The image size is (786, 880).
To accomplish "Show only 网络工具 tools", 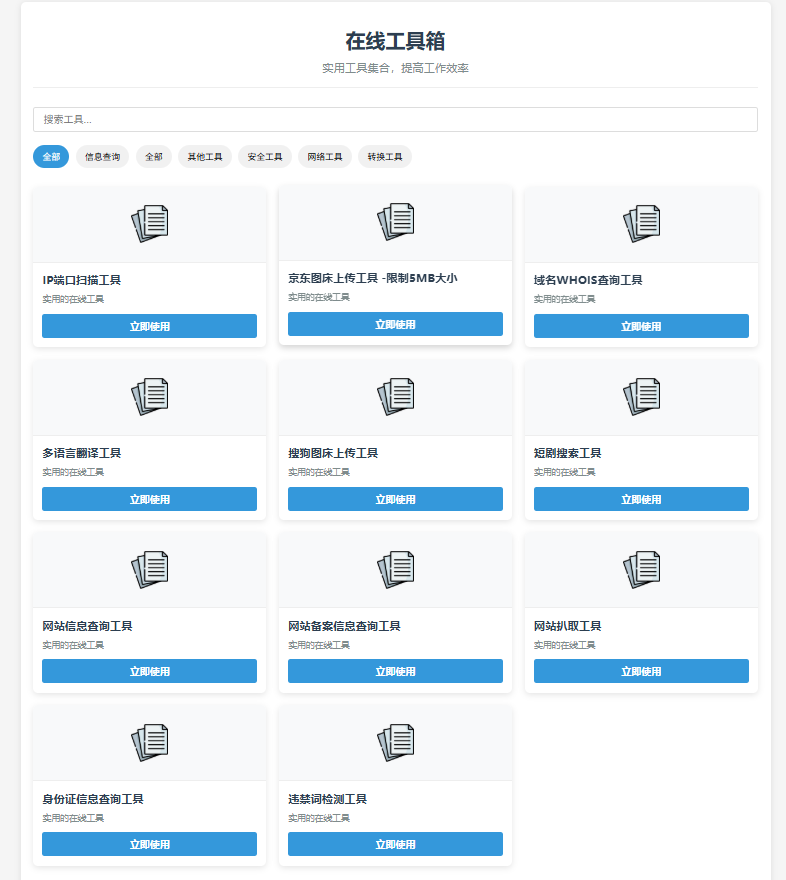I will tap(325, 157).
